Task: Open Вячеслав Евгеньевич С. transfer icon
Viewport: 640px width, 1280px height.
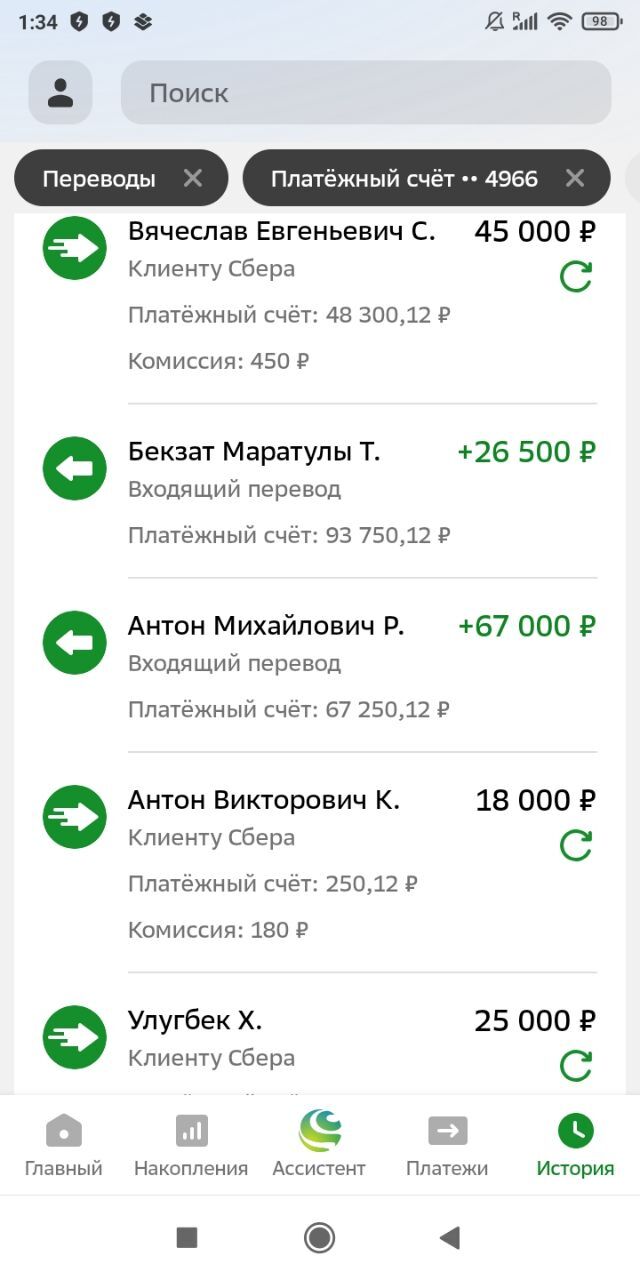Action: [x=75, y=248]
